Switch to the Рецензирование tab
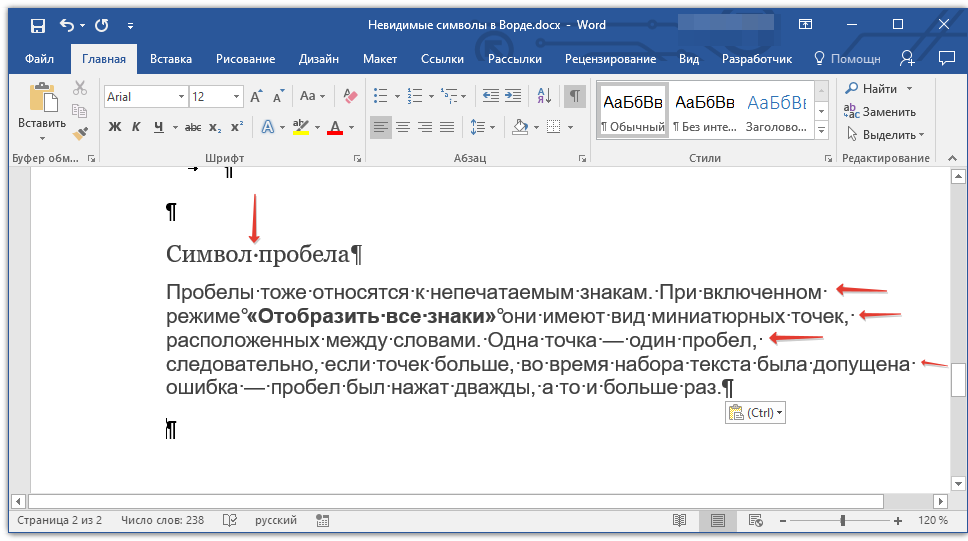The height and width of the screenshot is (541, 968). pyautogui.click(x=609, y=59)
